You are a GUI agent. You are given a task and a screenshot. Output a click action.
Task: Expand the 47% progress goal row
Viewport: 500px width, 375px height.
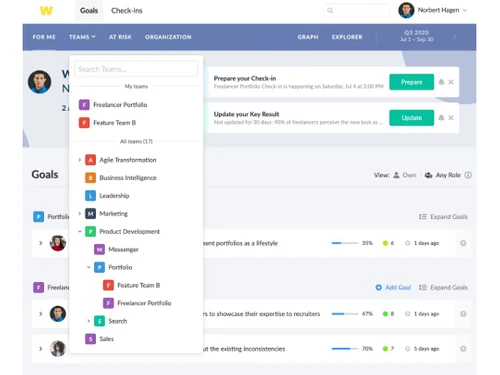[41, 314]
